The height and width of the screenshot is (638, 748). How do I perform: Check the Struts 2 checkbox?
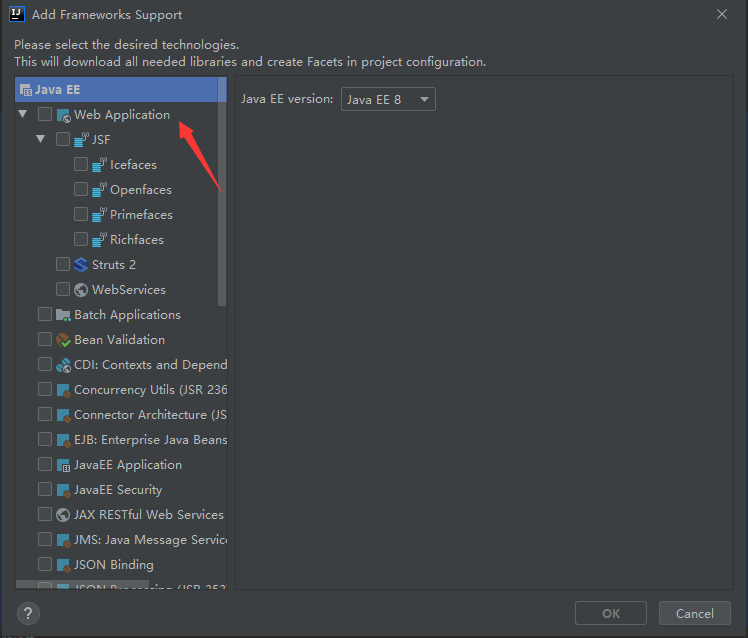tap(63, 265)
